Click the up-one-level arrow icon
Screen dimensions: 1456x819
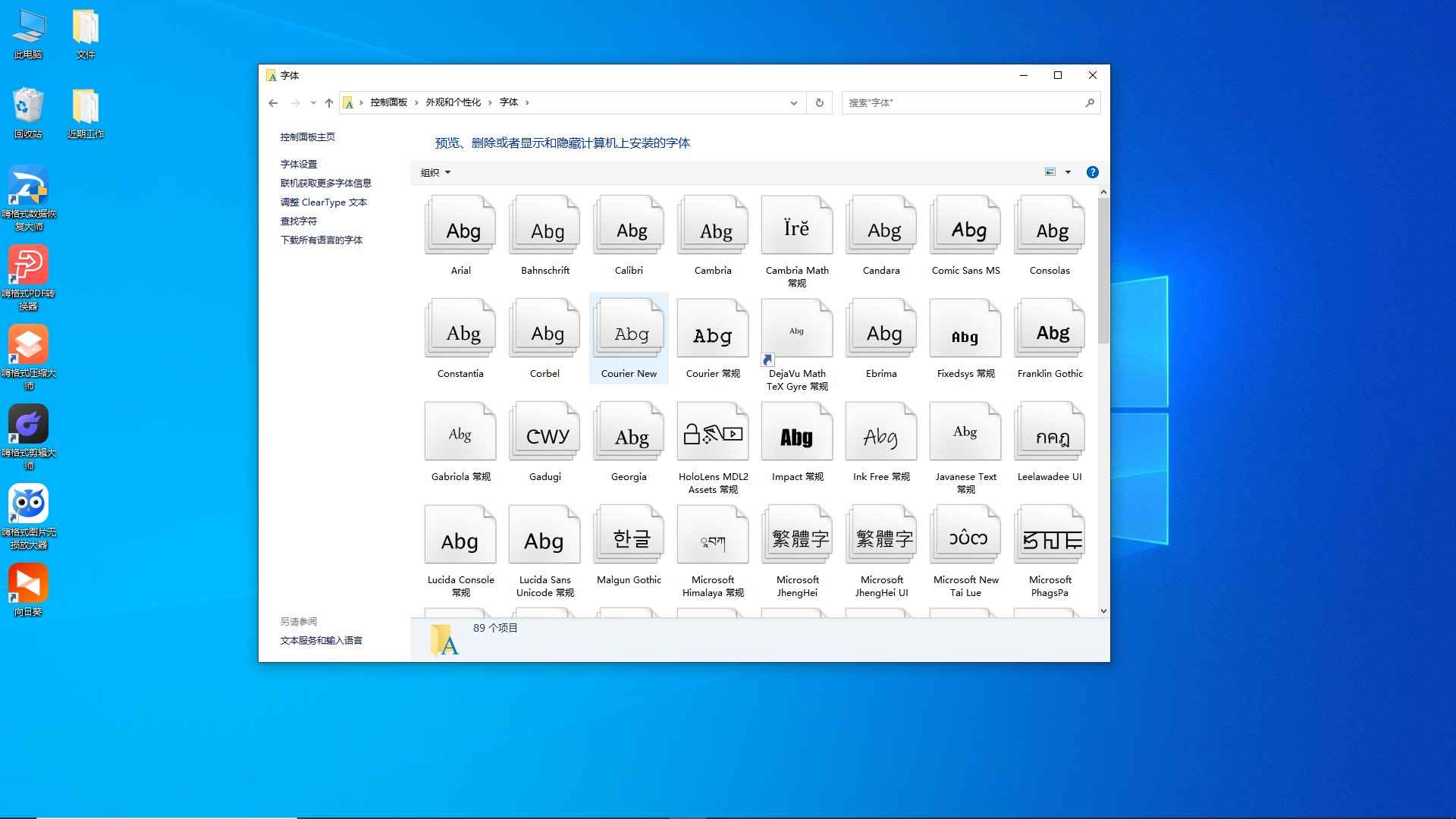click(328, 102)
